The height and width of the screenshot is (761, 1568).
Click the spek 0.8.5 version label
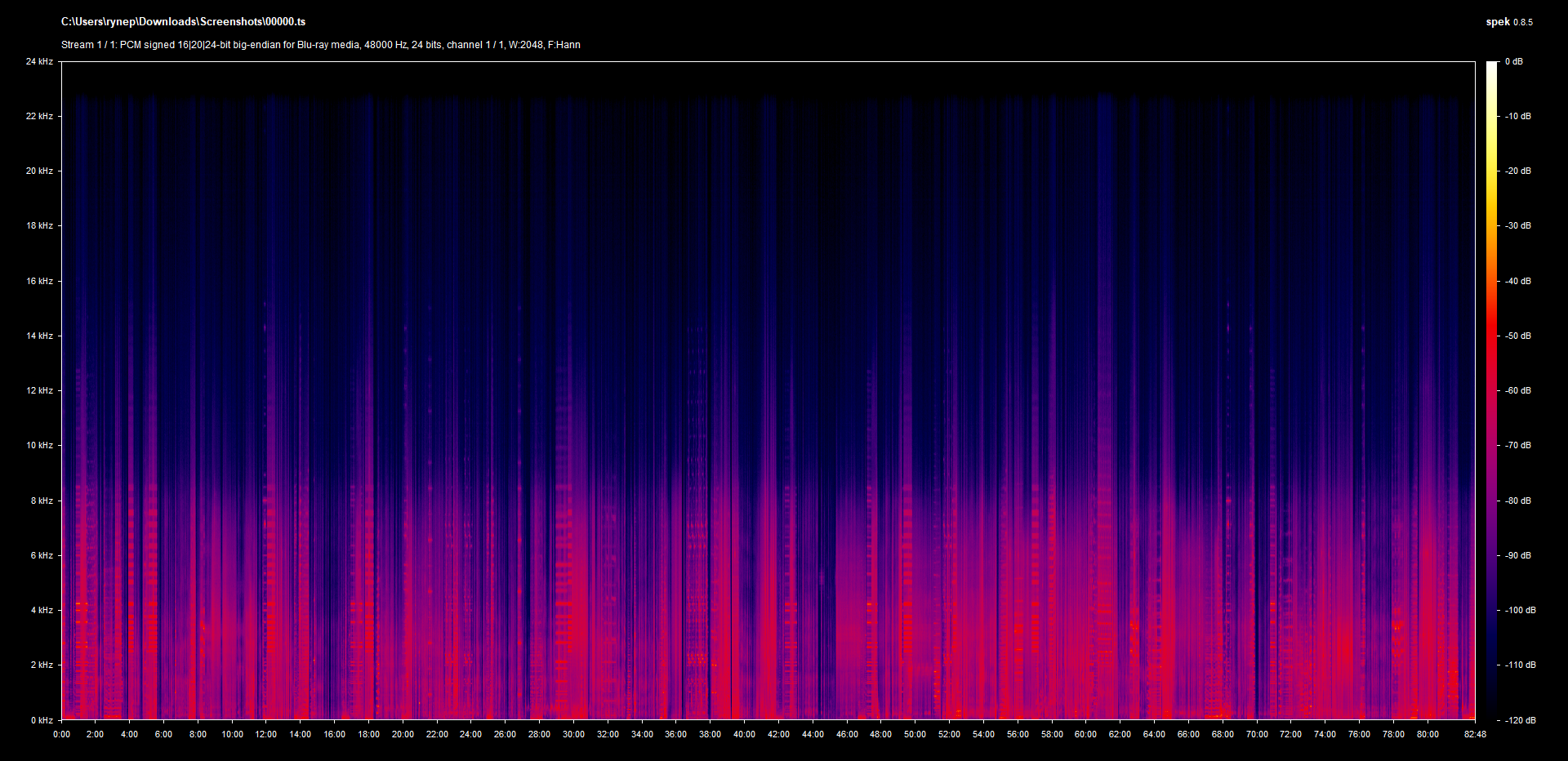point(1508,22)
